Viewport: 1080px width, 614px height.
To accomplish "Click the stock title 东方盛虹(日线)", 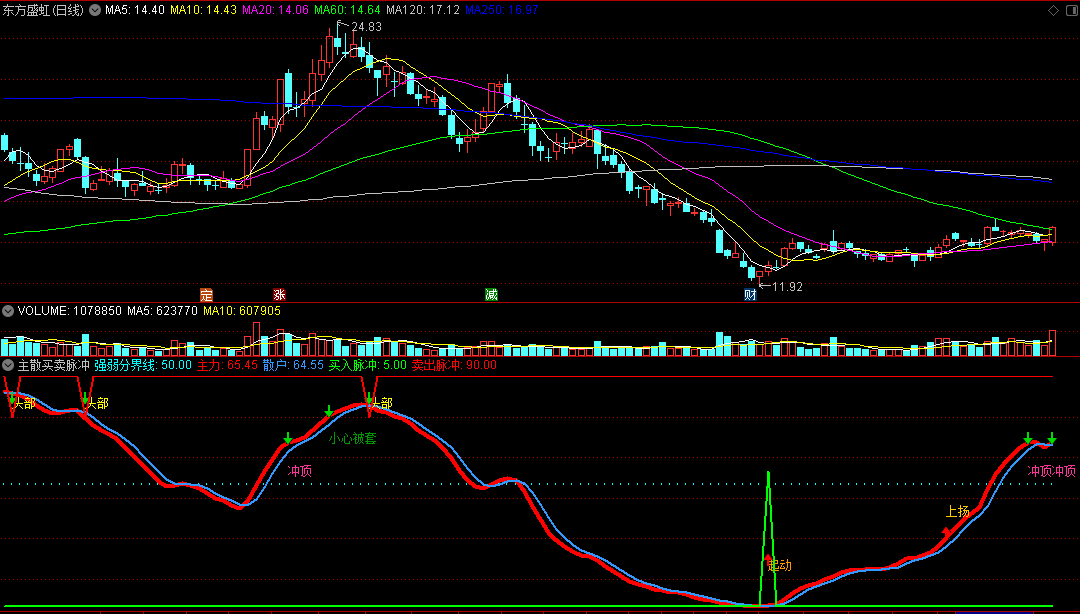I will tap(43, 10).
